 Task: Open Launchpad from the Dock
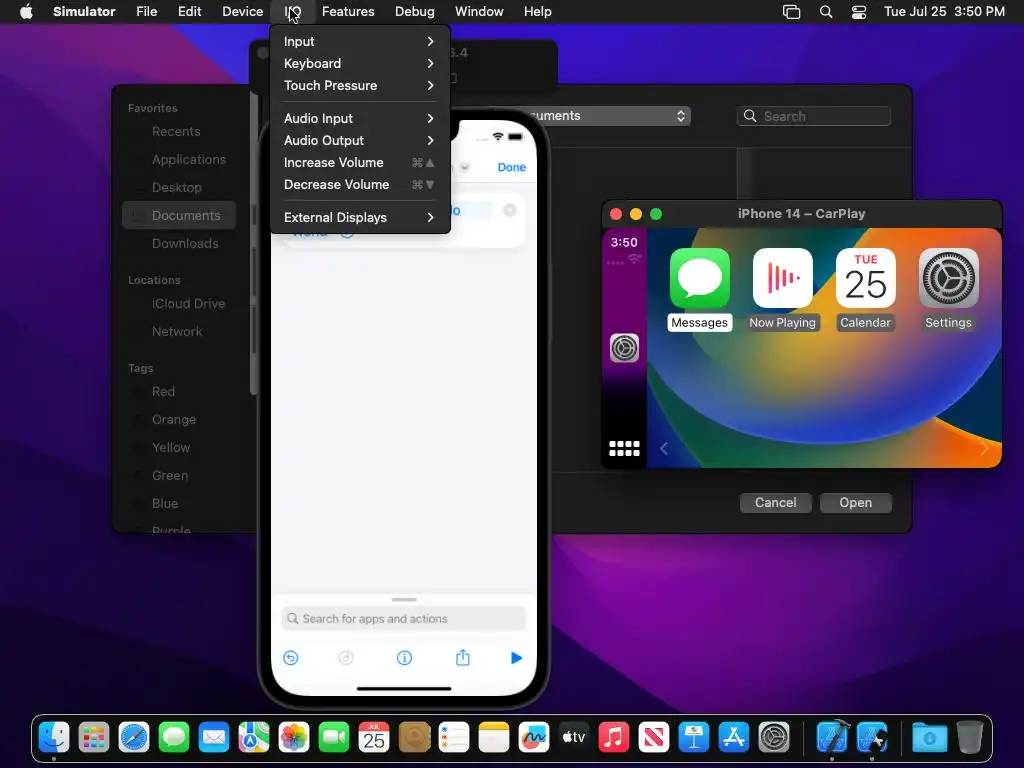(x=94, y=738)
